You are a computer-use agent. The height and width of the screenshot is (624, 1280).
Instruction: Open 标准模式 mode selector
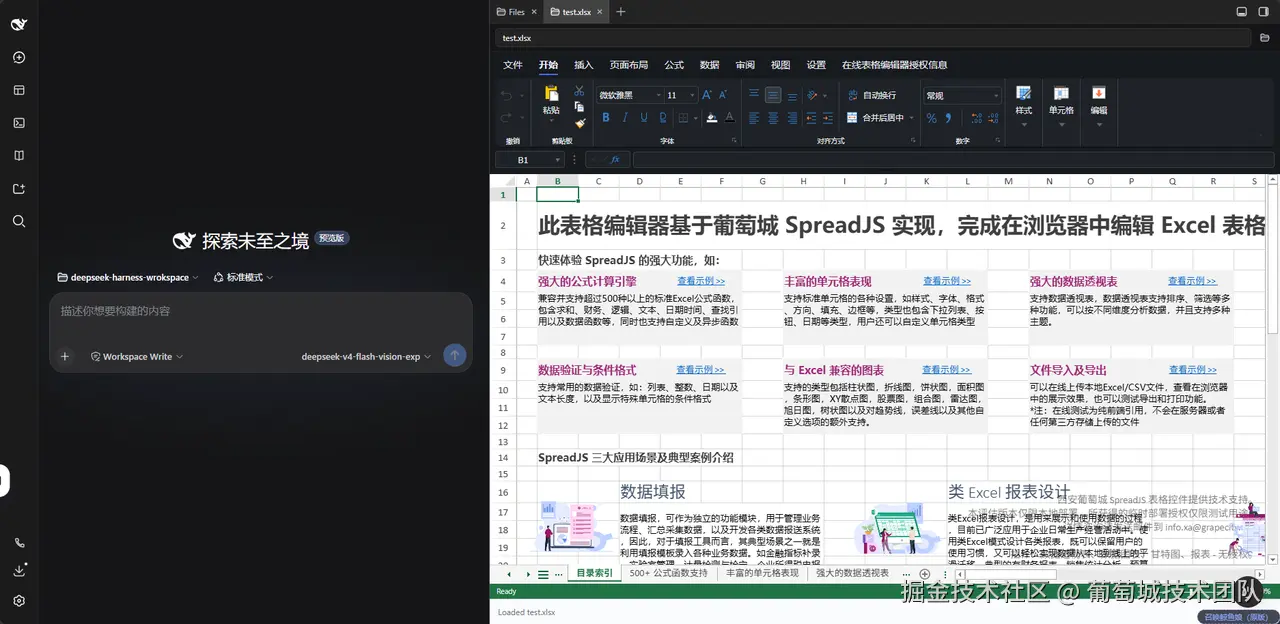[x=243, y=277]
